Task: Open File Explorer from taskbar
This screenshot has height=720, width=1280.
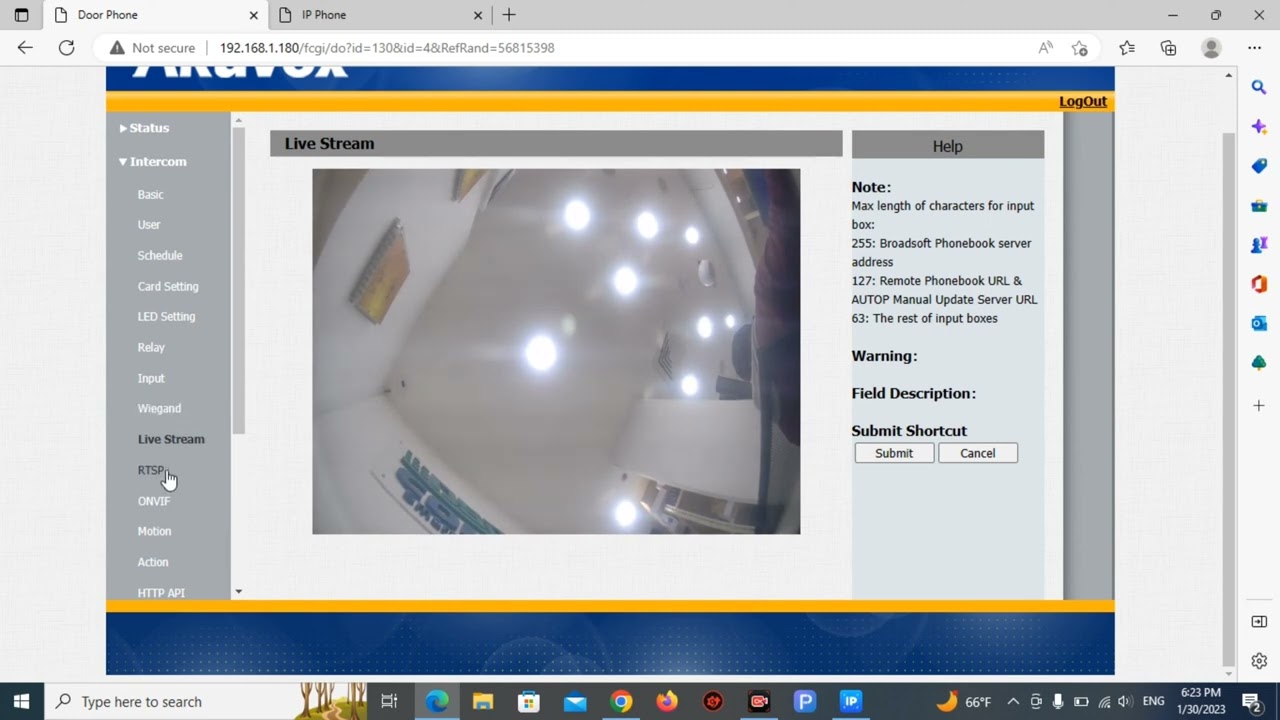Action: pos(483,701)
